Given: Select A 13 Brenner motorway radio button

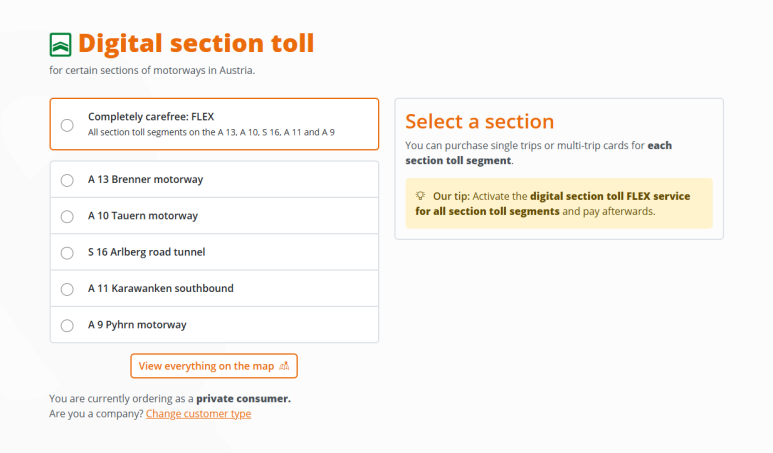Looking at the screenshot, I should pyautogui.click(x=67, y=180).
